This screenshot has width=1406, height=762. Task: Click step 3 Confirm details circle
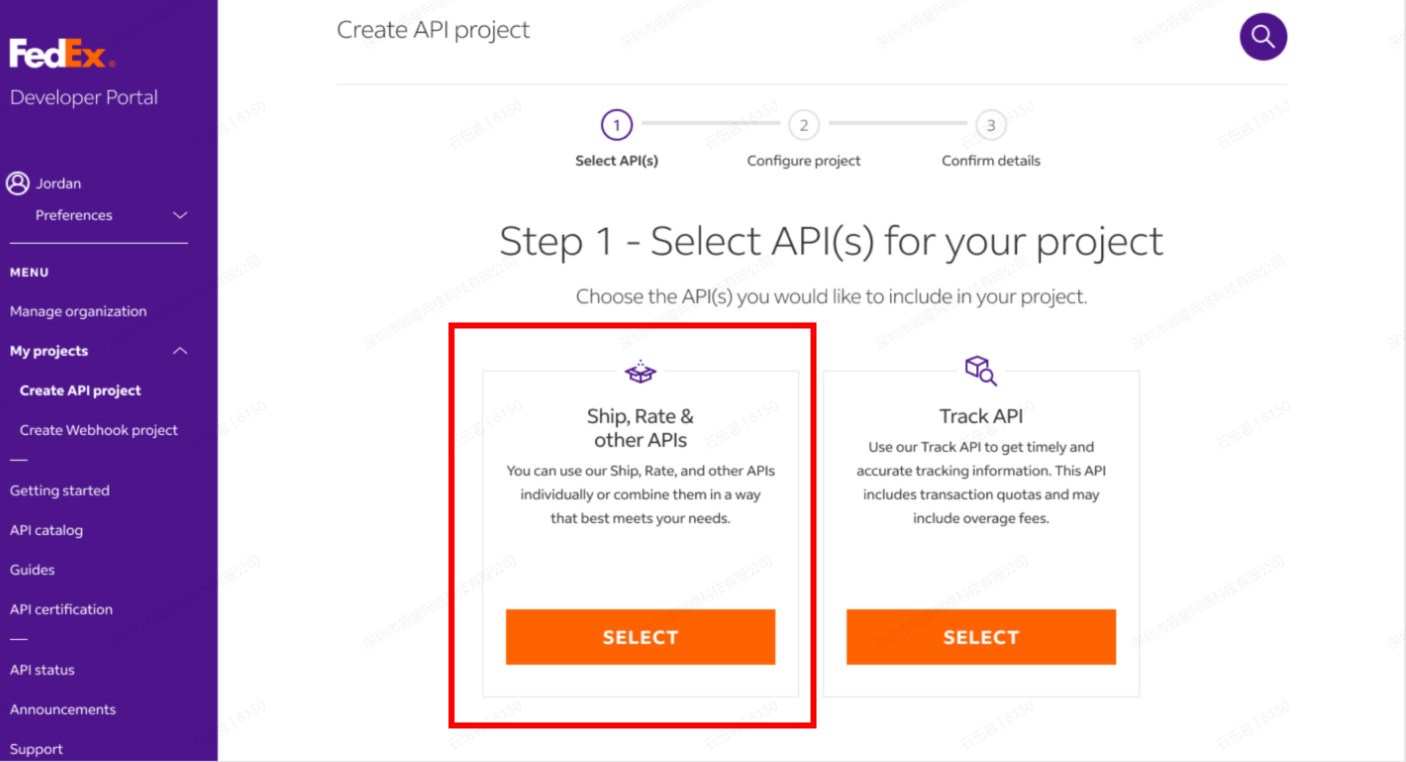pyautogui.click(x=990, y=125)
